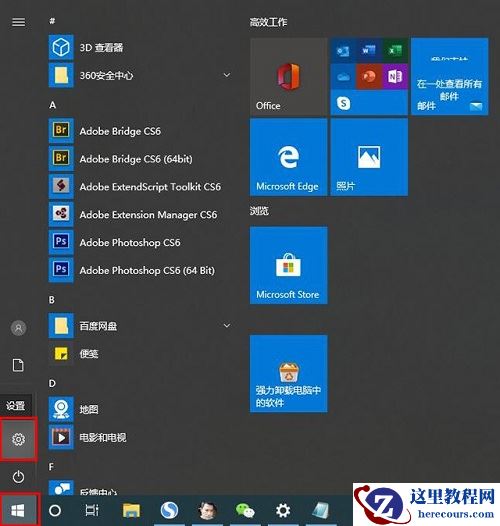
Task: Open the user account avatar
Action: [x=18, y=328]
